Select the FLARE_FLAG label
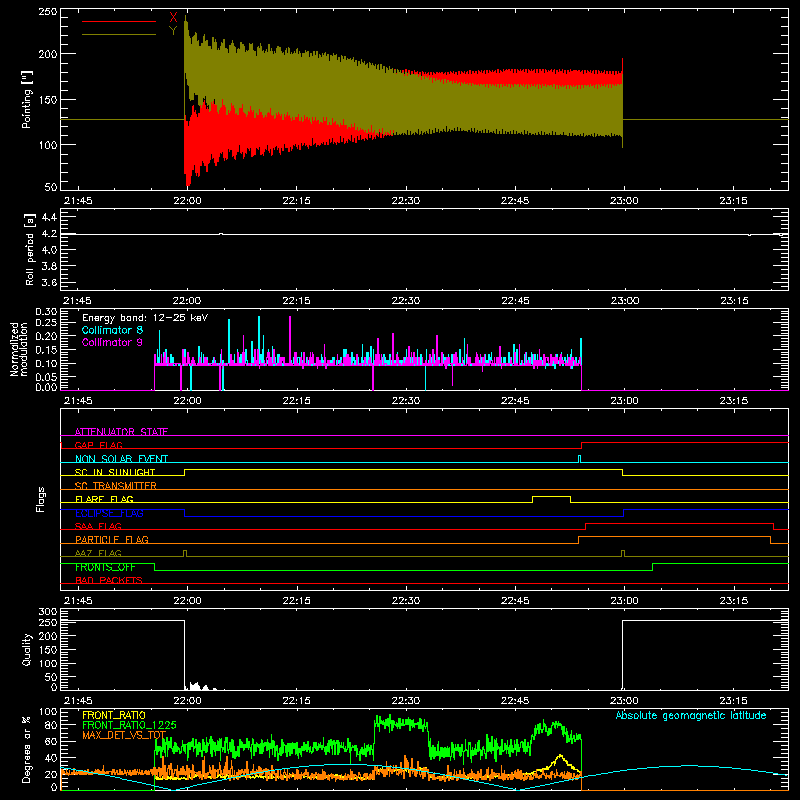Screen dimensions: 800x800 click(104, 499)
